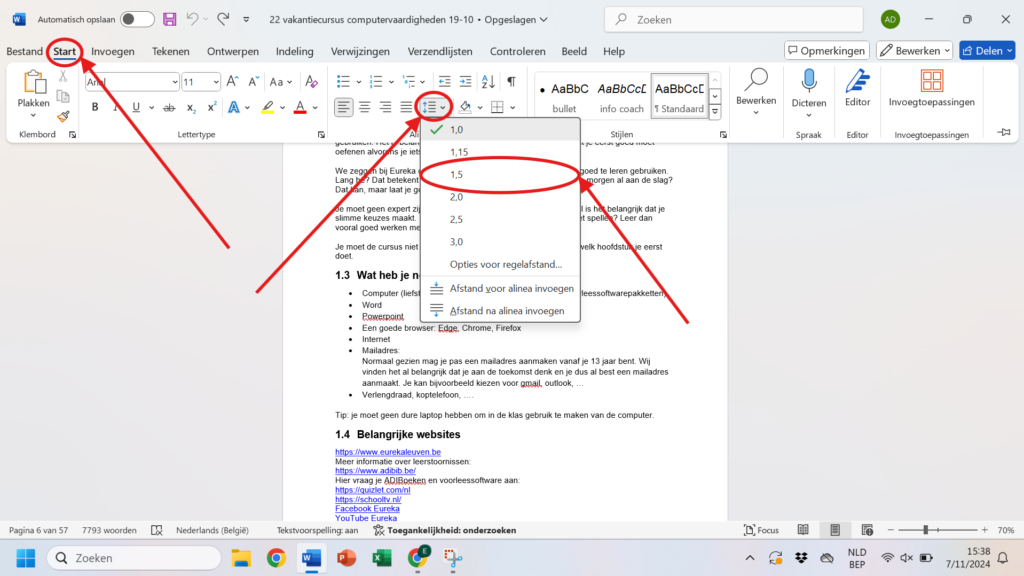
Task: Switch to the Invoegen tab
Action: (x=113, y=51)
